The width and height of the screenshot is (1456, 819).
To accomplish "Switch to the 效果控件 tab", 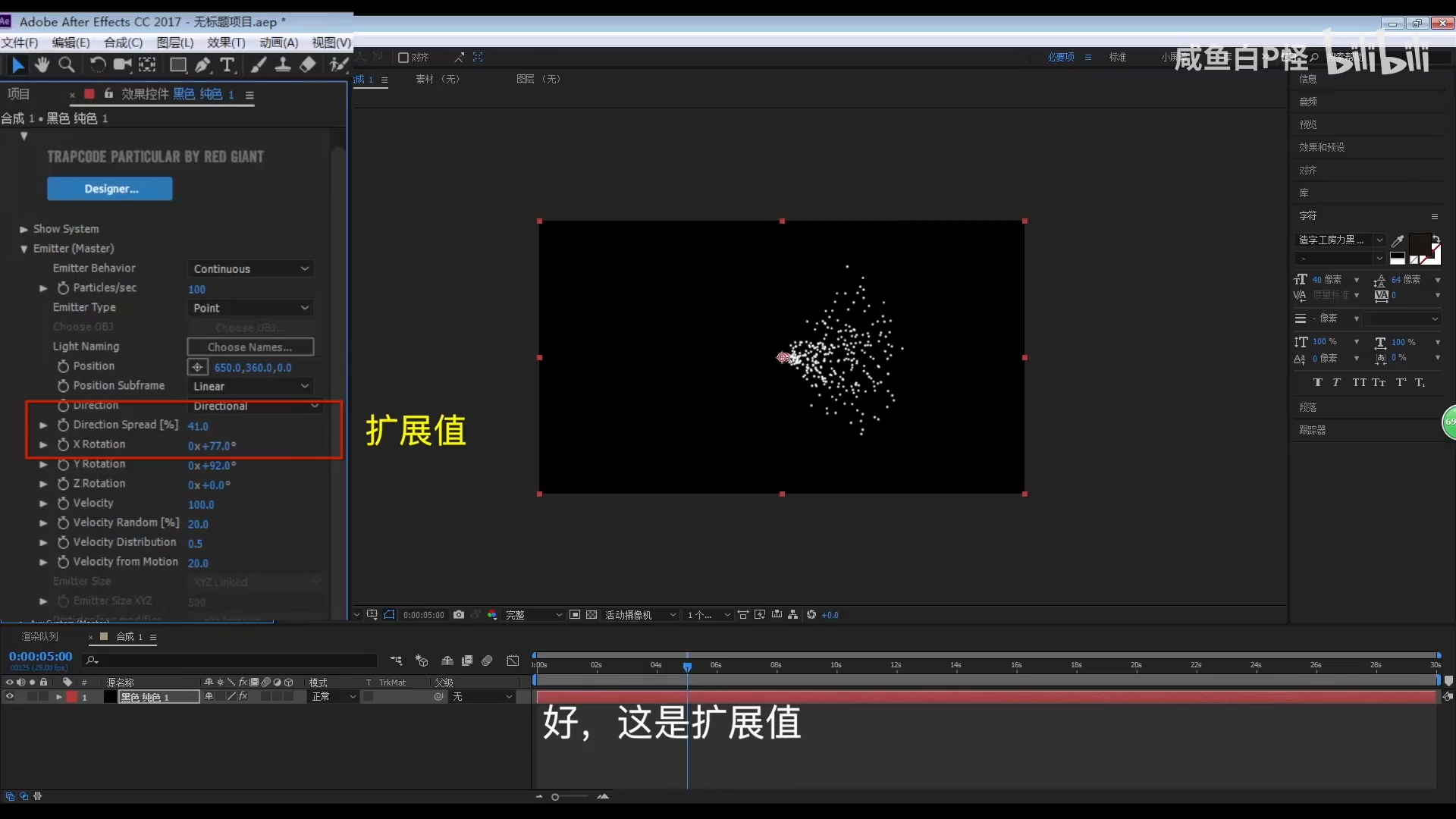I will [146, 94].
